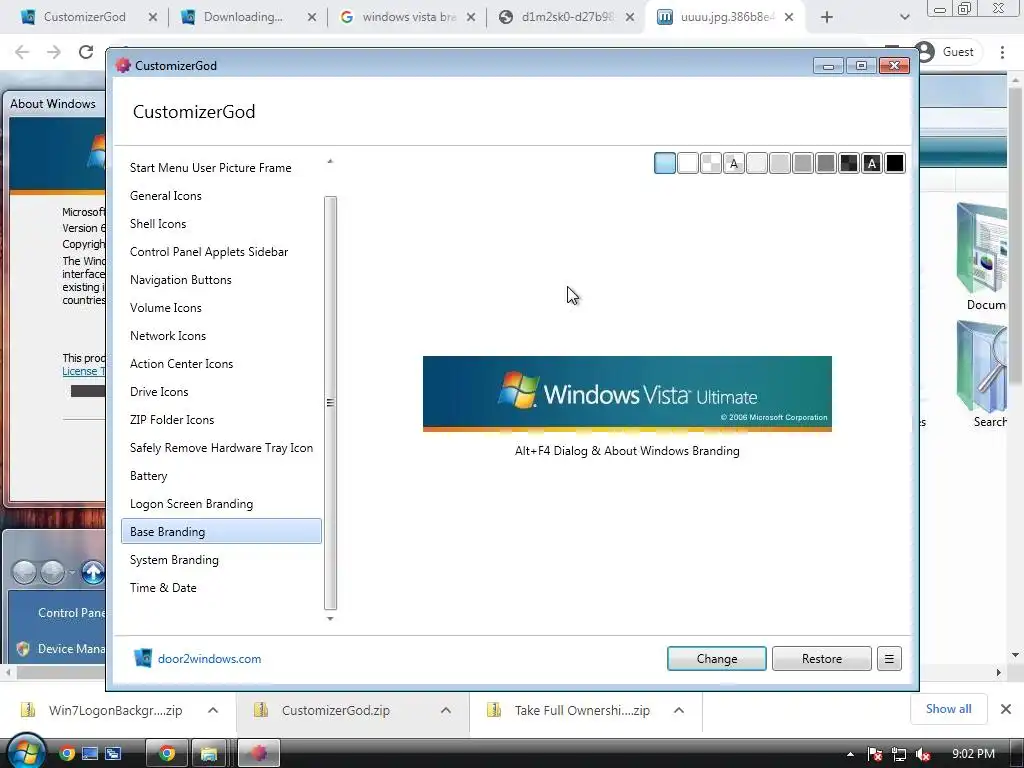Reload the browser page
The image size is (1024, 768).
86,52
